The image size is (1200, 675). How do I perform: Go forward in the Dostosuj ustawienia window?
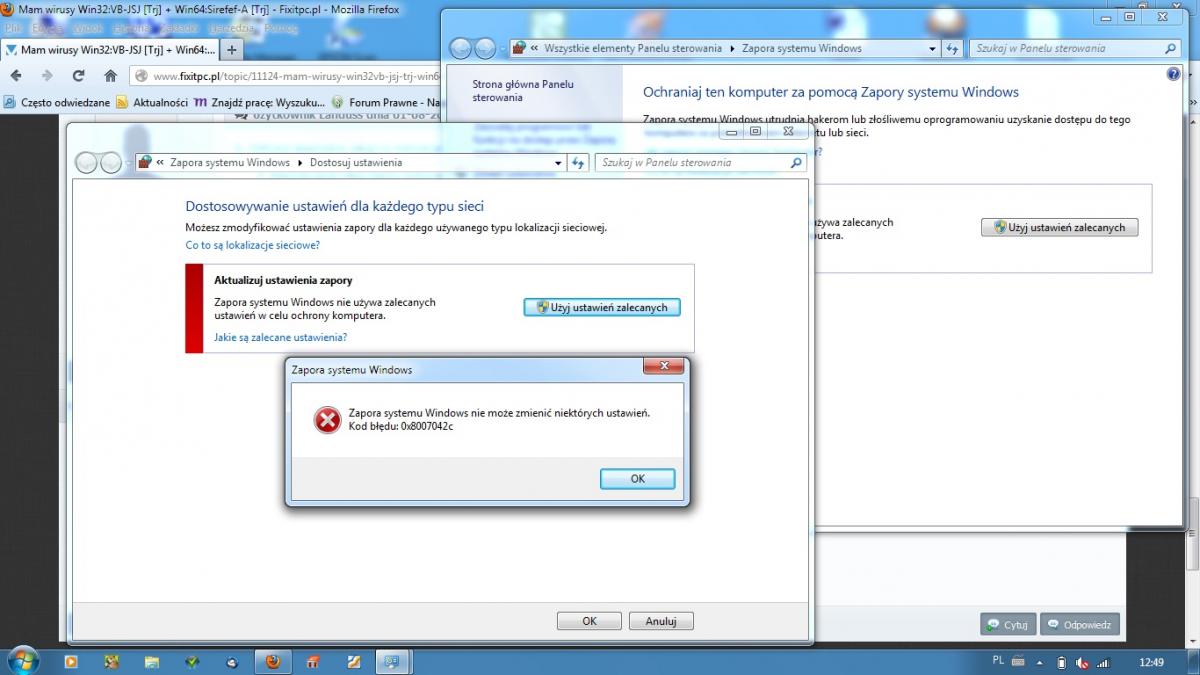111,163
